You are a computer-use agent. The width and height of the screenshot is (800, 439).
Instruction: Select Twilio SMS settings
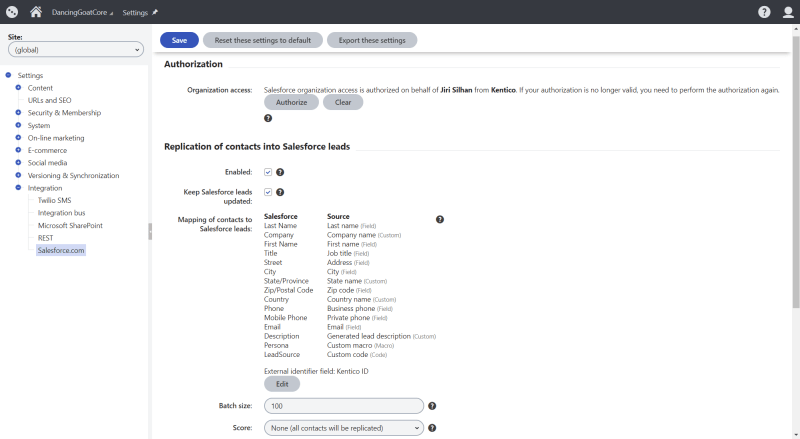pos(55,201)
